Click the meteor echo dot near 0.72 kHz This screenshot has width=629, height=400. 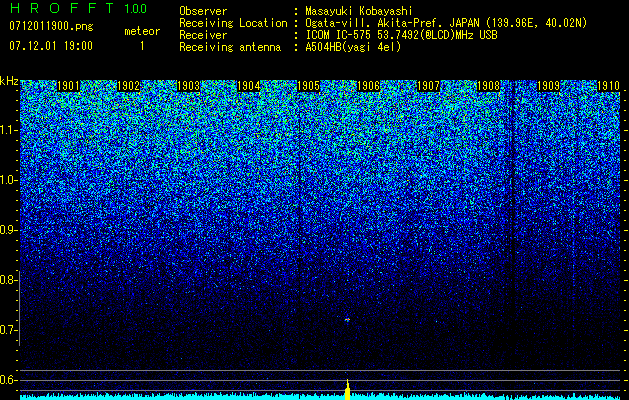point(347,320)
